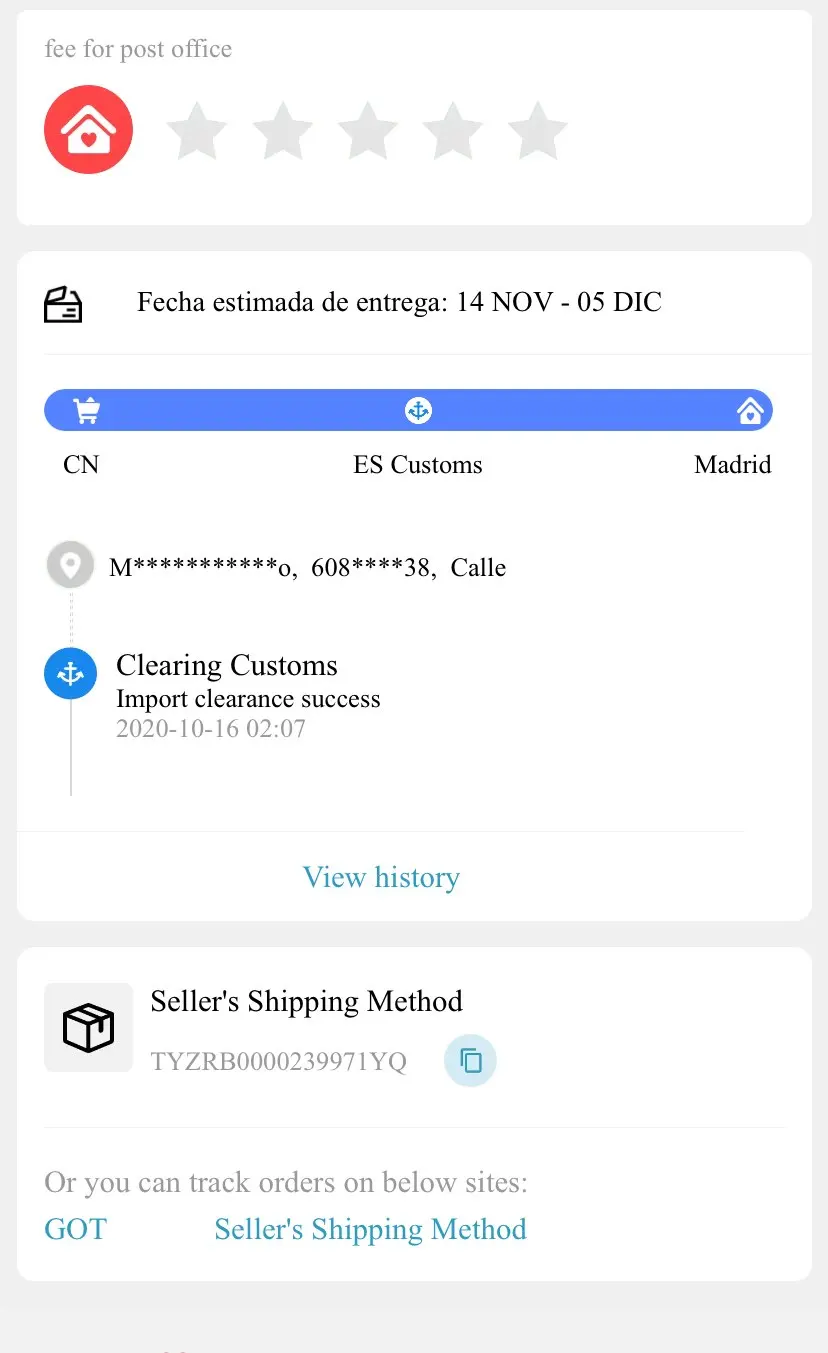The height and width of the screenshot is (1353, 828).
Task: Rate one star for post office
Action: 196,131
